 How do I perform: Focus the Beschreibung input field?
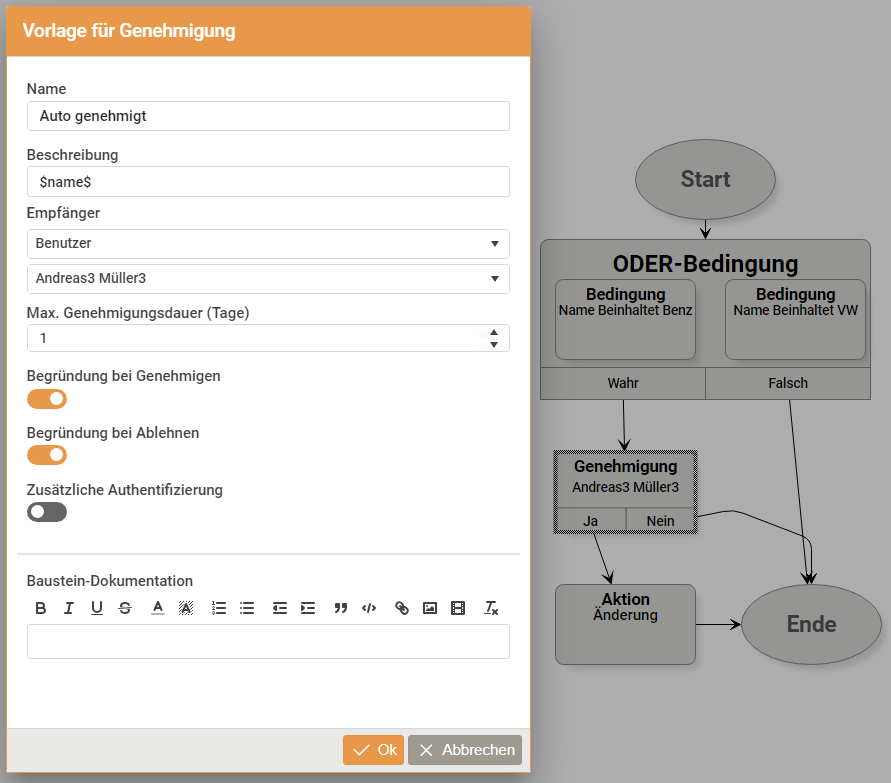268,182
